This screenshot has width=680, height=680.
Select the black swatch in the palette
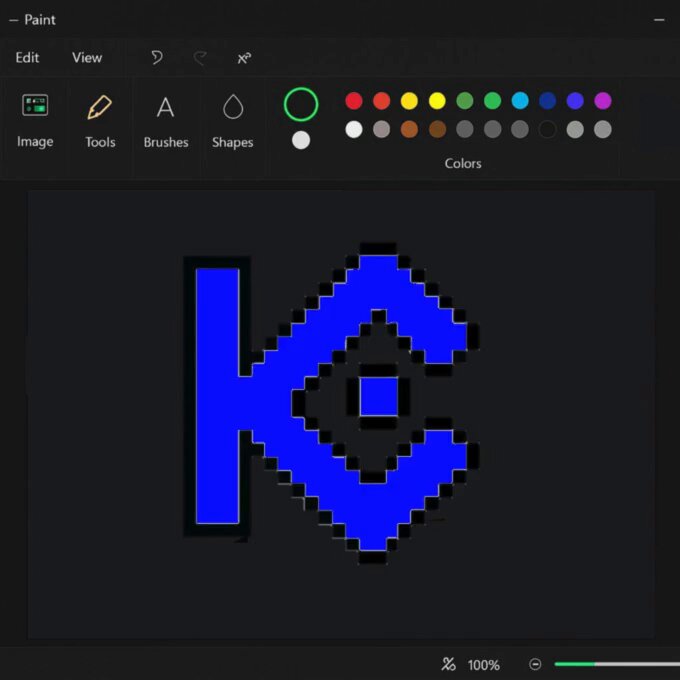tap(548, 129)
